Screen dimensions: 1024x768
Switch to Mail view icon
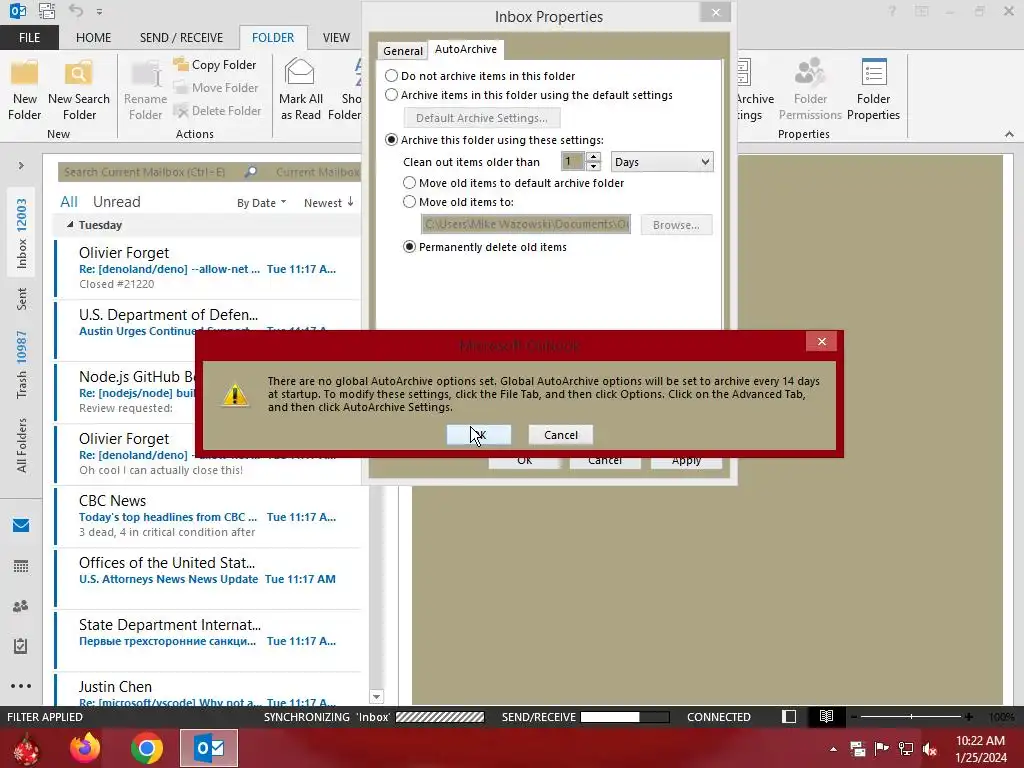(x=21, y=526)
